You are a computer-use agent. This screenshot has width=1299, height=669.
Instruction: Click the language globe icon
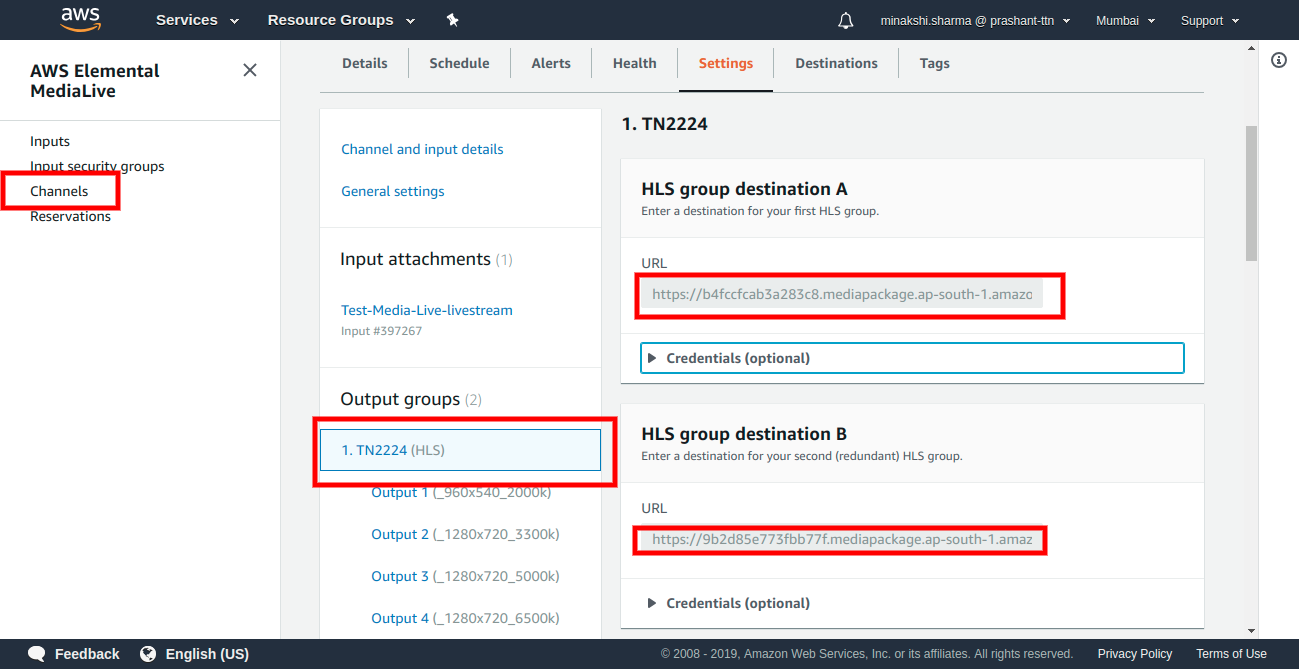coord(148,654)
